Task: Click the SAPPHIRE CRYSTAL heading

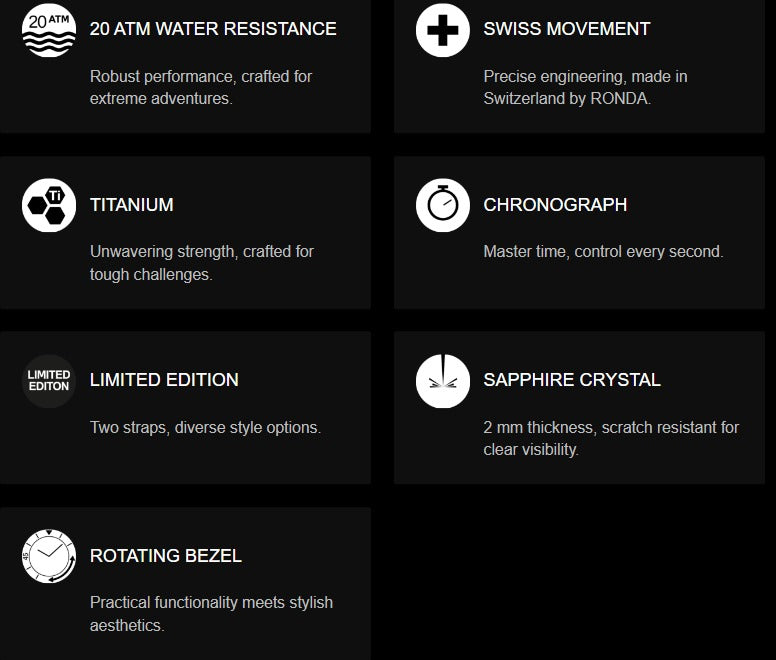Action: [572, 380]
